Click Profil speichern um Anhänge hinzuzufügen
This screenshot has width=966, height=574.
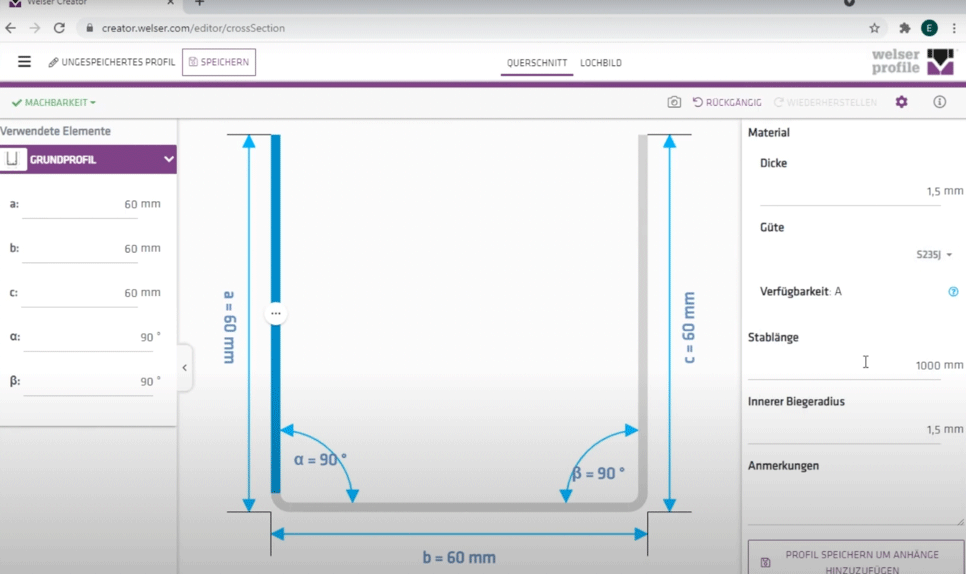(855, 561)
